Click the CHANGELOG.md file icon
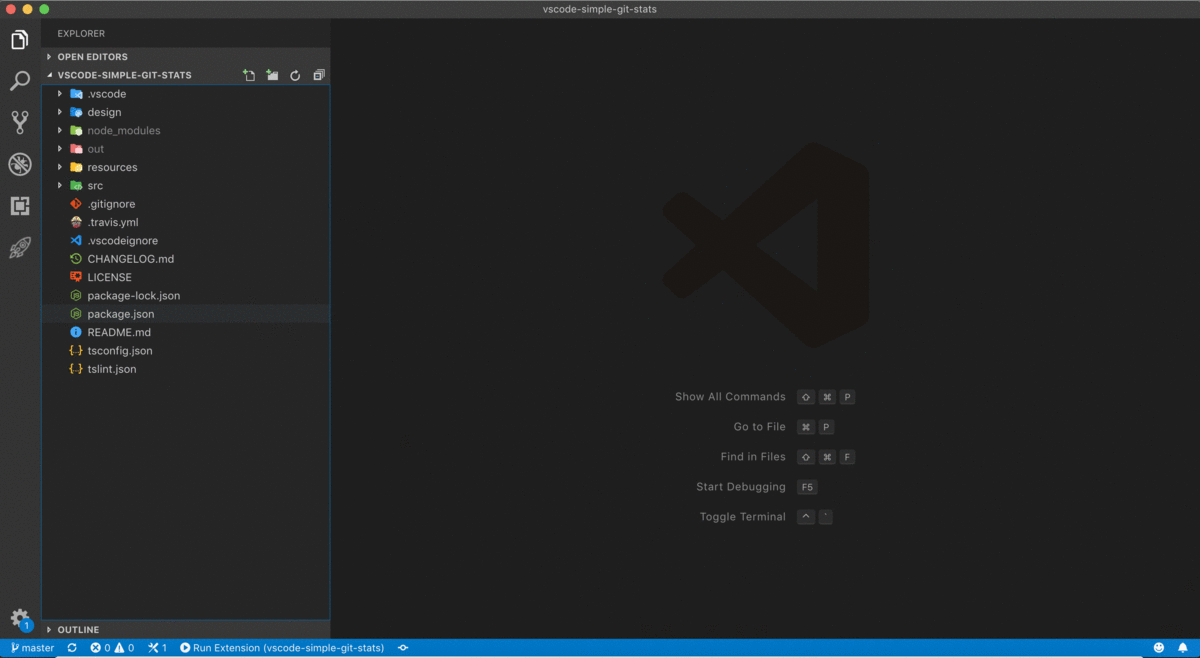Image resolution: width=1200 pixels, height=658 pixels. (76, 259)
